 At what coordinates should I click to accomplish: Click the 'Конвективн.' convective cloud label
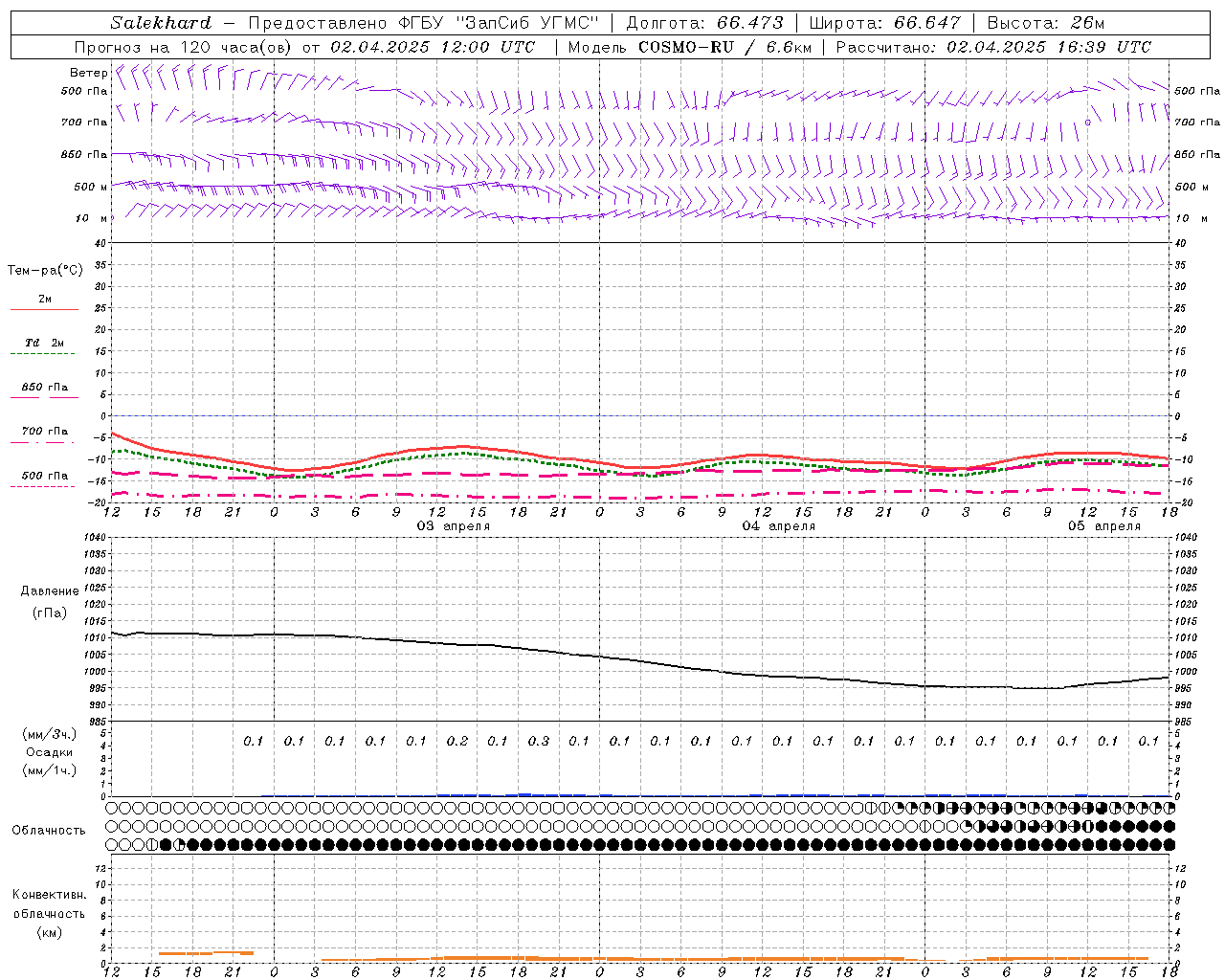coord(49,895)
